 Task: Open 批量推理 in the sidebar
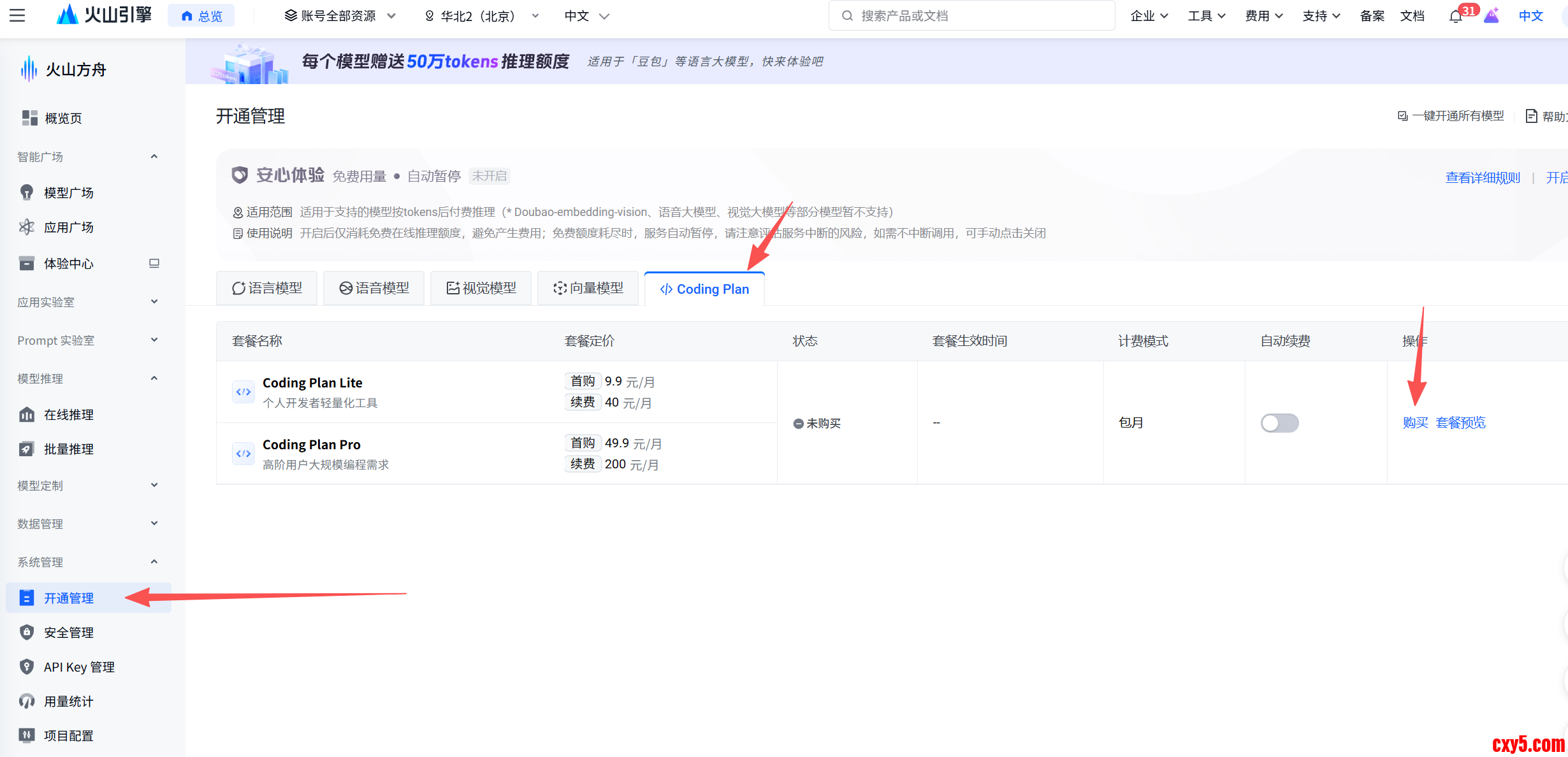pos(68,449)
